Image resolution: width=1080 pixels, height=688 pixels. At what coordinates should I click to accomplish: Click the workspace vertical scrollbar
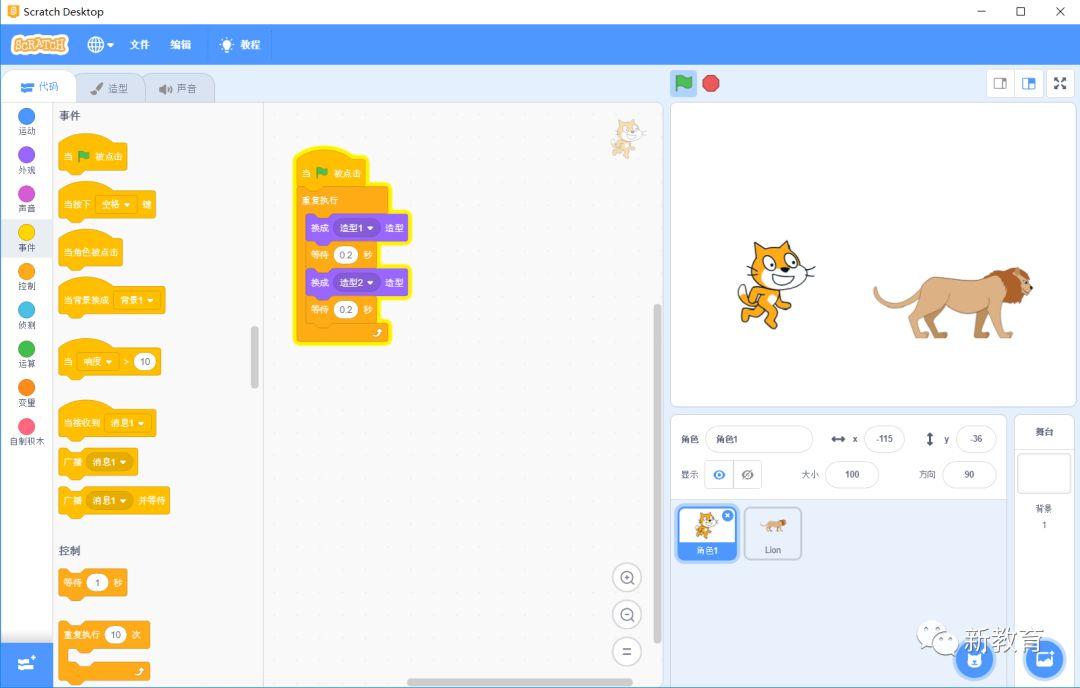point(657,473)
